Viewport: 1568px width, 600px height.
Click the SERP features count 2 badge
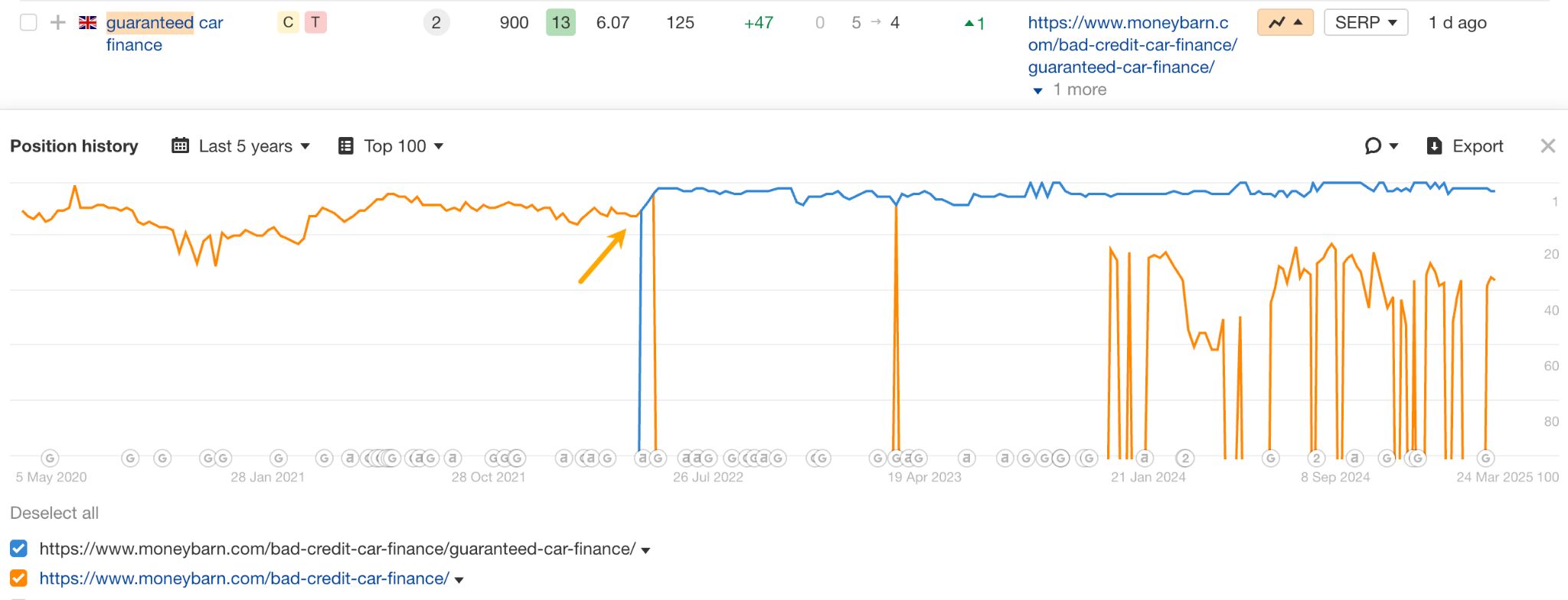click(436, 23)
